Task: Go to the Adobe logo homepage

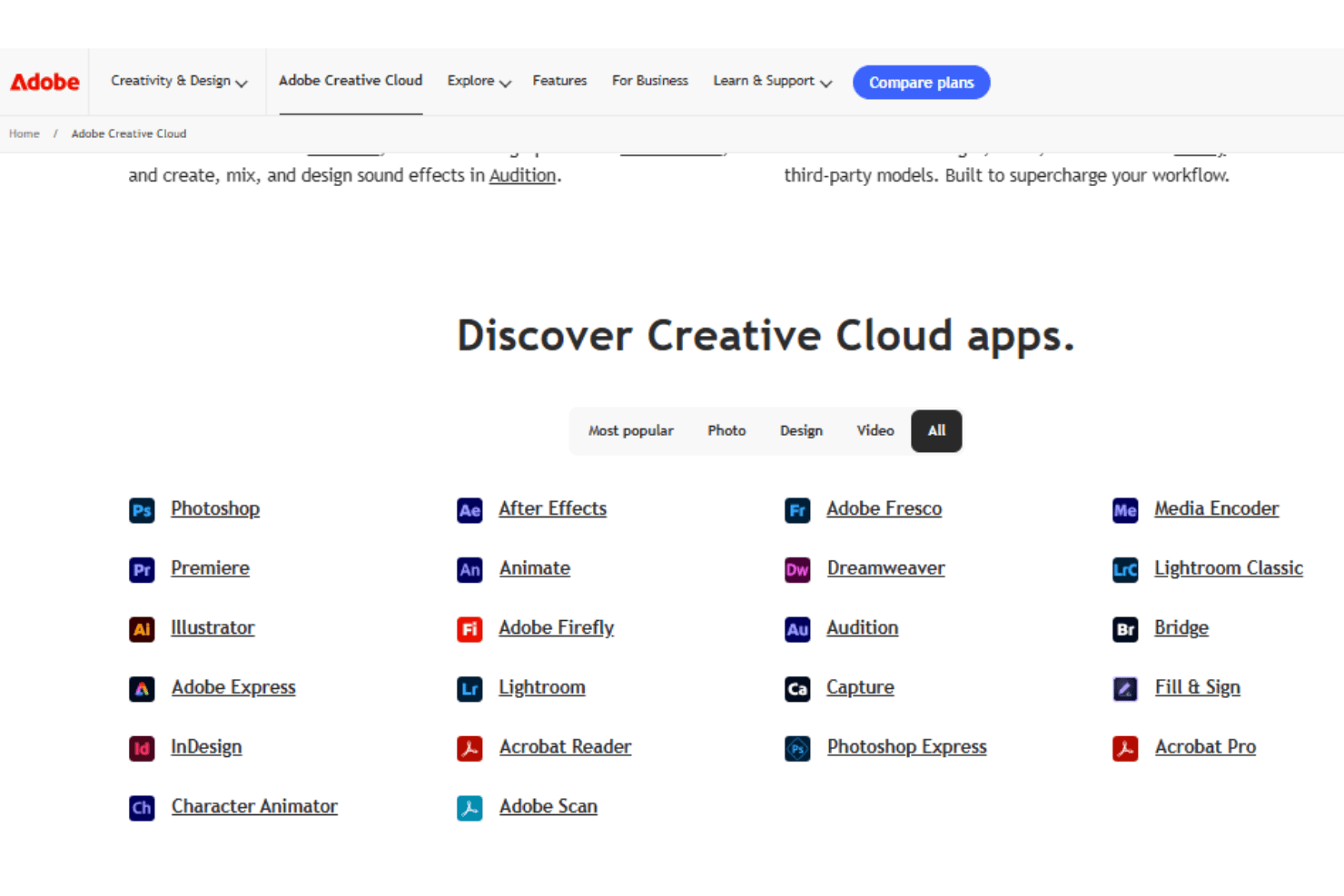Action: tap(44, 82)
